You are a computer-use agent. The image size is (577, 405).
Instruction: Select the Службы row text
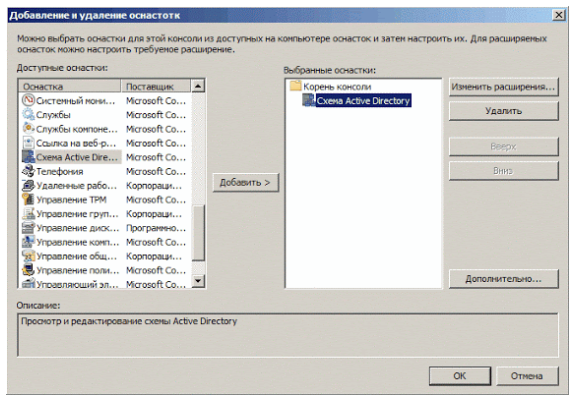click(x=53, y=115)
